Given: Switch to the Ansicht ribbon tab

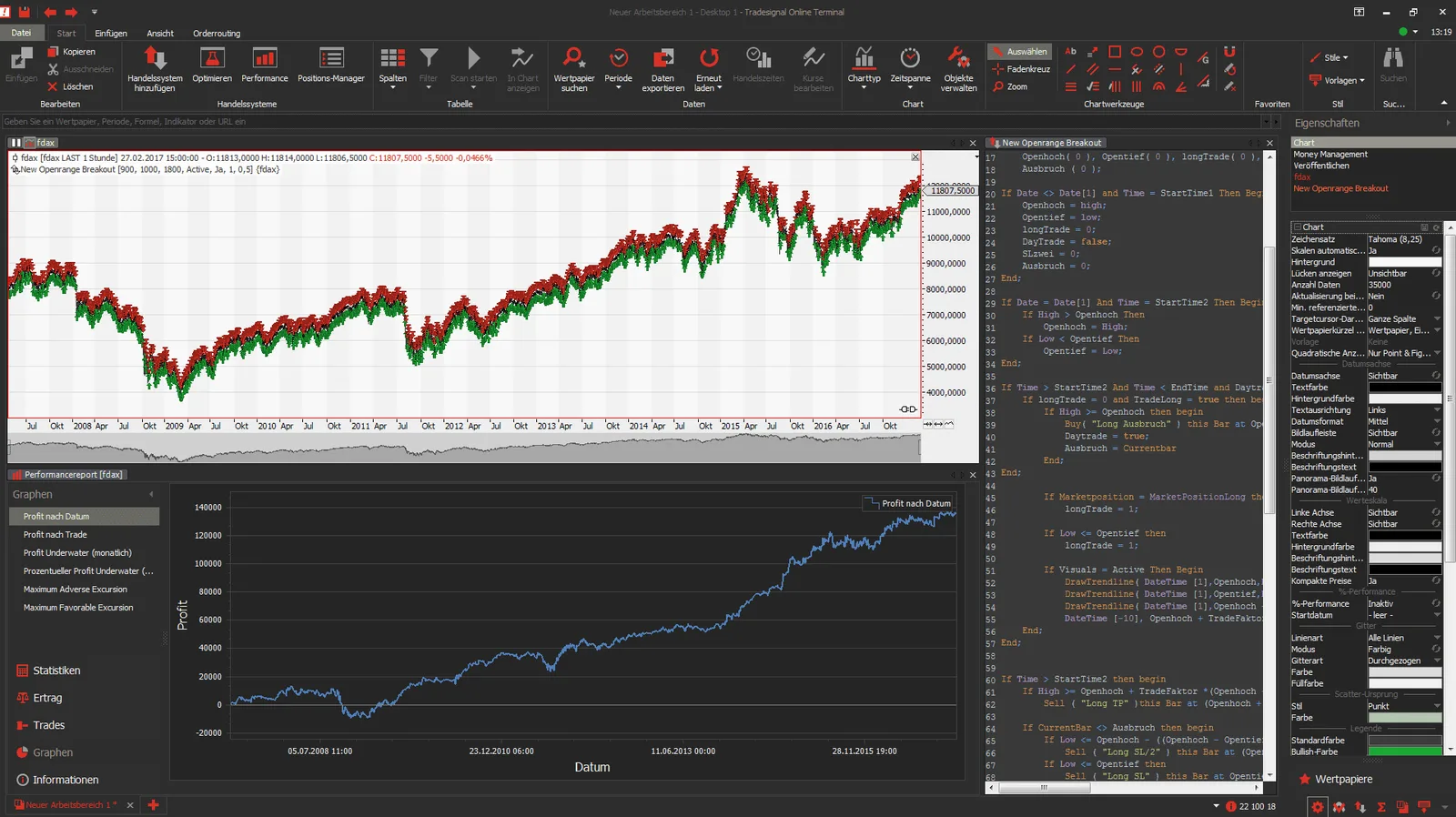Looking at the screenshot, I should pos(160,34).
